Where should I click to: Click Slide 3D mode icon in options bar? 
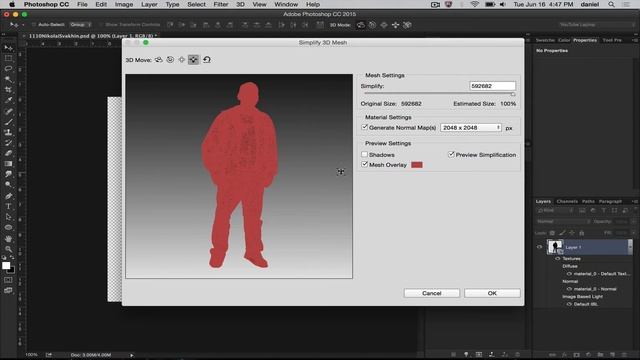click(x=396, y=25)
